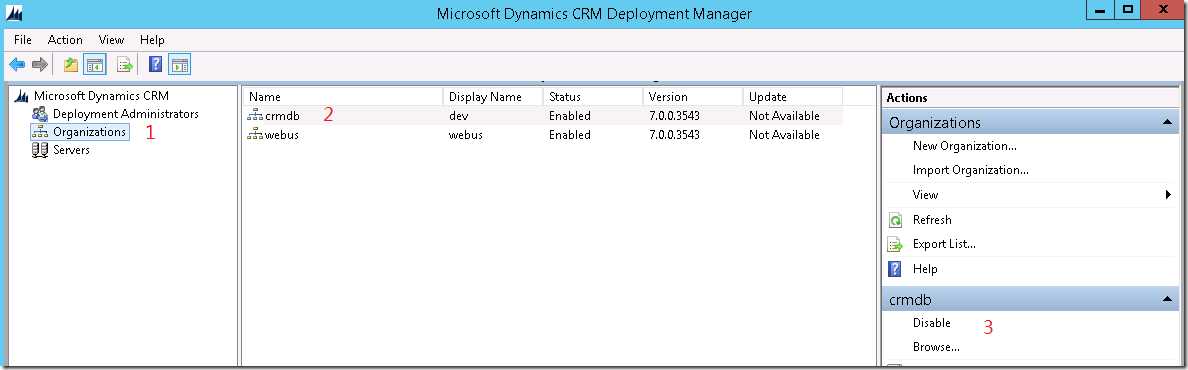Image resolution: width=1188 pixels, height=370 pixels.
Task: Maximize the Deployment Manager window
Action: click(1127, 11)
